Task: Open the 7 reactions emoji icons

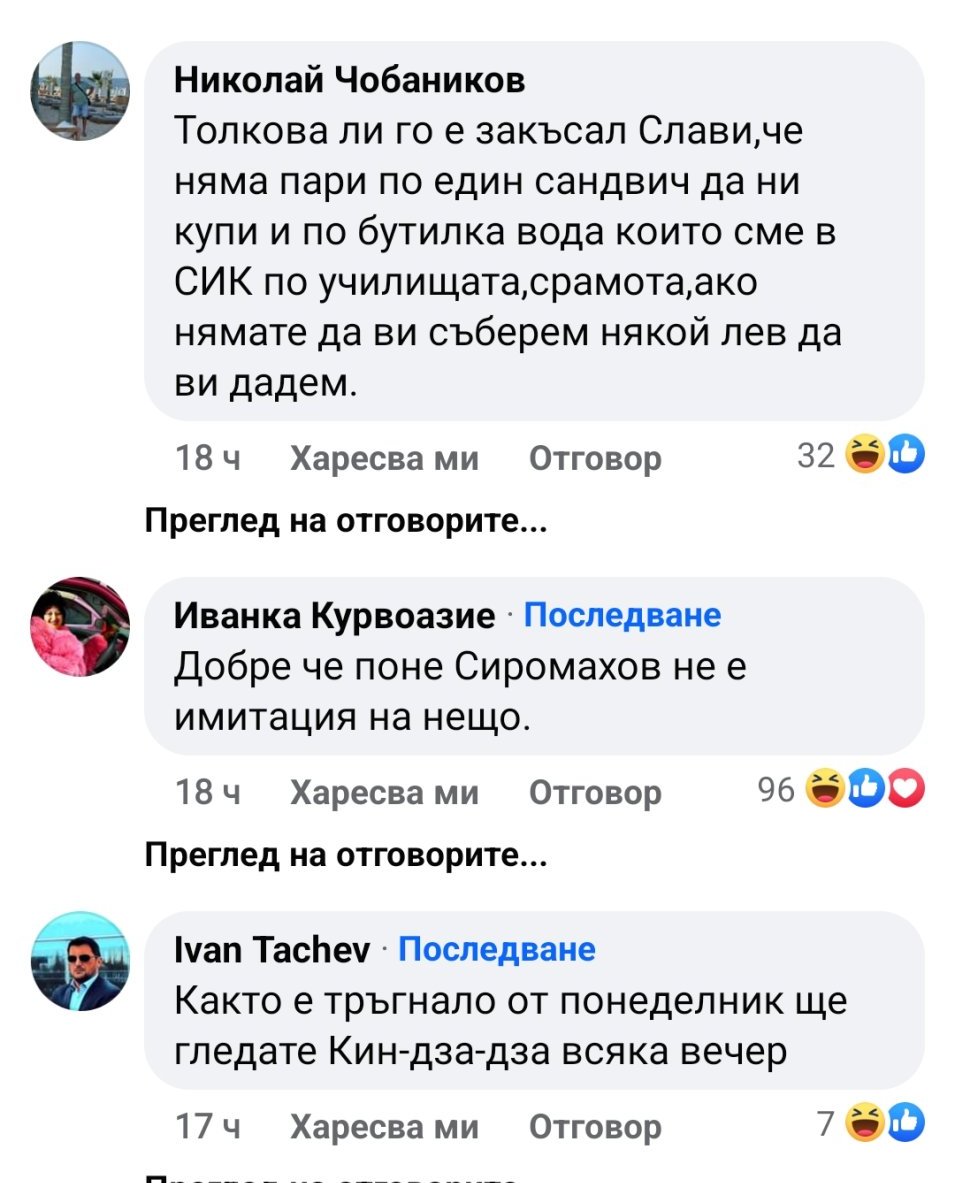Action: [884, 1125]
